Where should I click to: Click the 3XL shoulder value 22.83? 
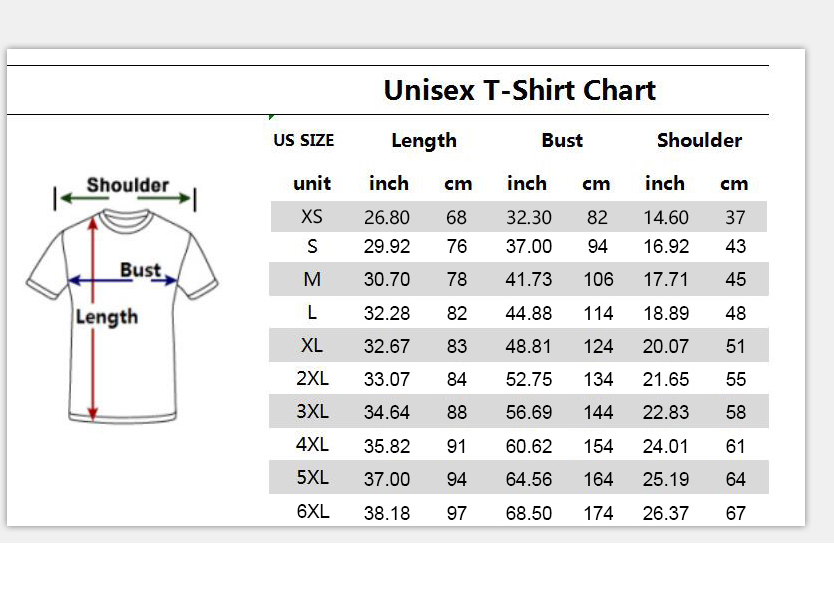coord(666,412)
